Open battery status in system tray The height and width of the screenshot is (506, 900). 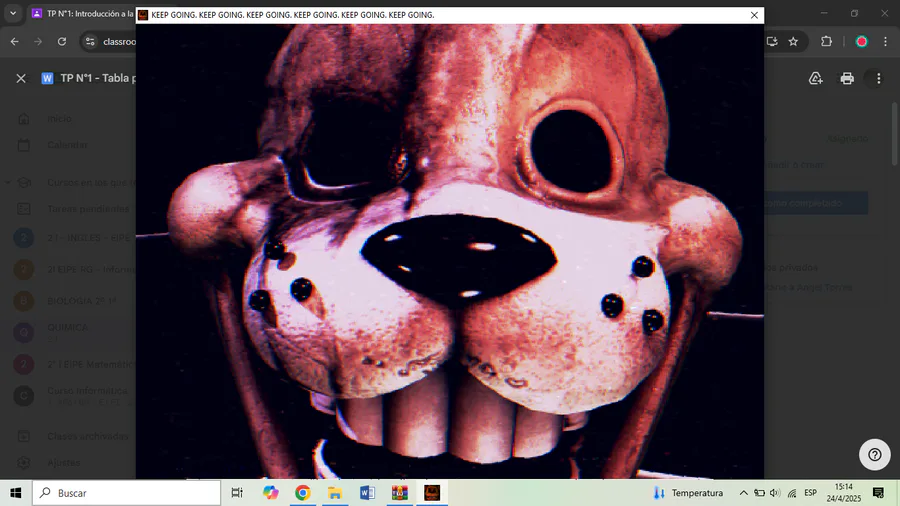click(x=759, y=493)
